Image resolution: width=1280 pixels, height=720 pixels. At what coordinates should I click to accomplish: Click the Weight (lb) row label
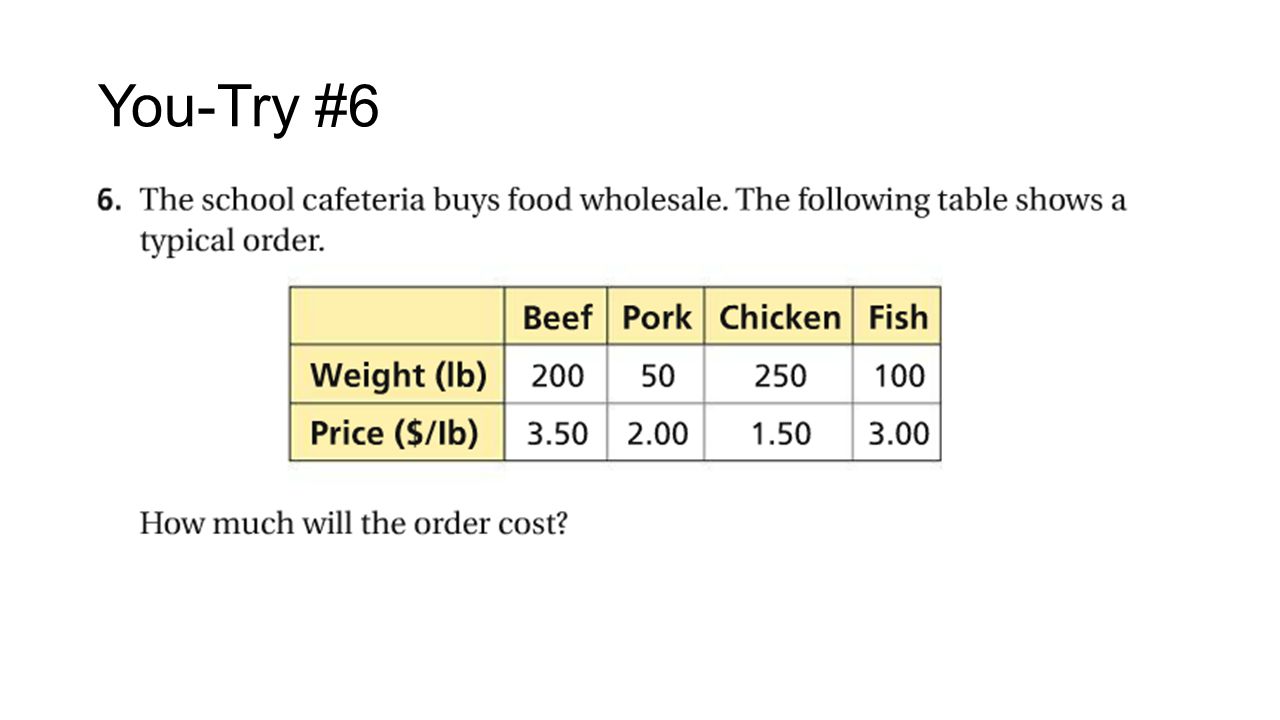click(x=398, y=375)
